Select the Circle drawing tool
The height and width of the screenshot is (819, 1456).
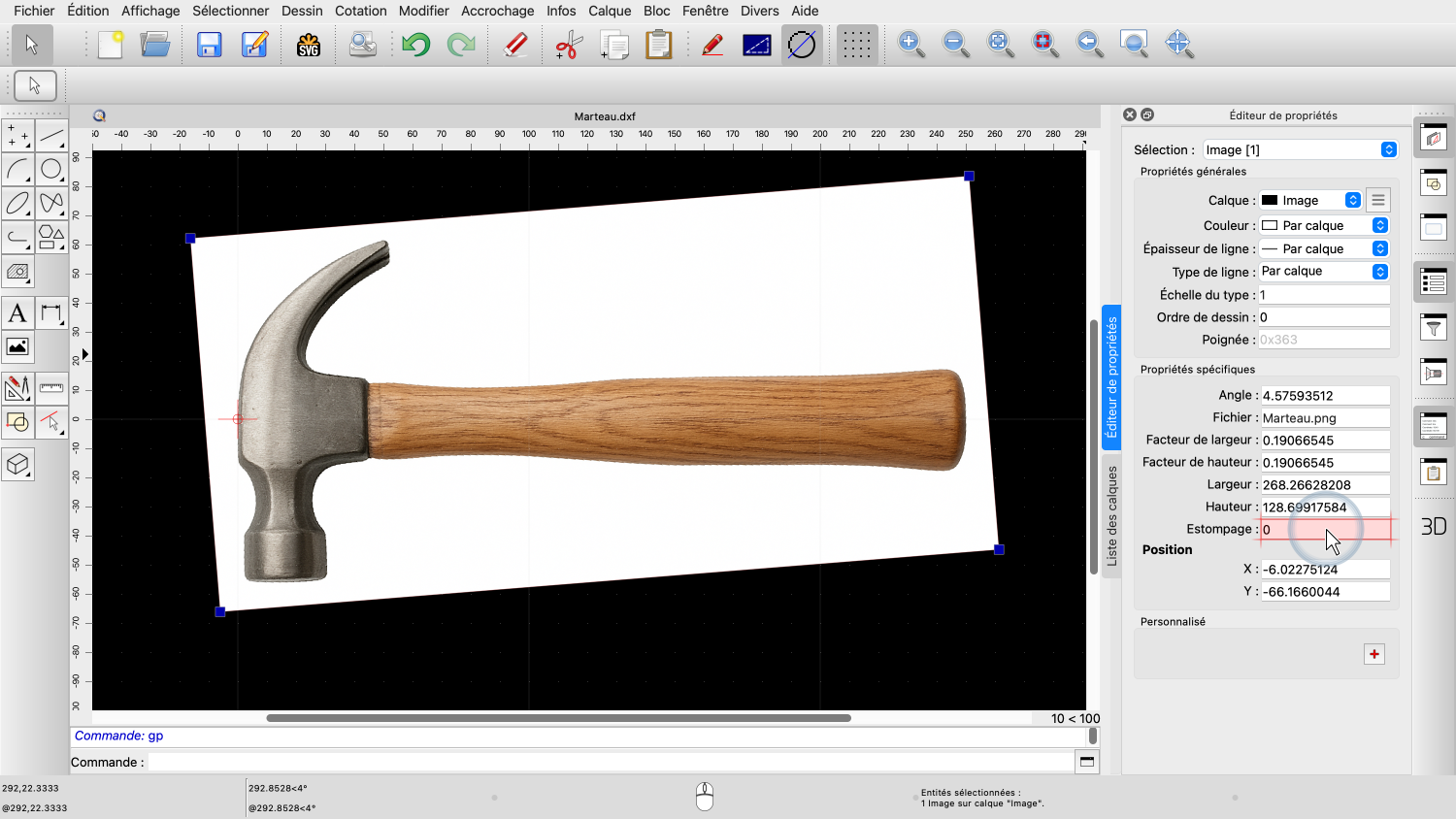(x=51, y=169)
